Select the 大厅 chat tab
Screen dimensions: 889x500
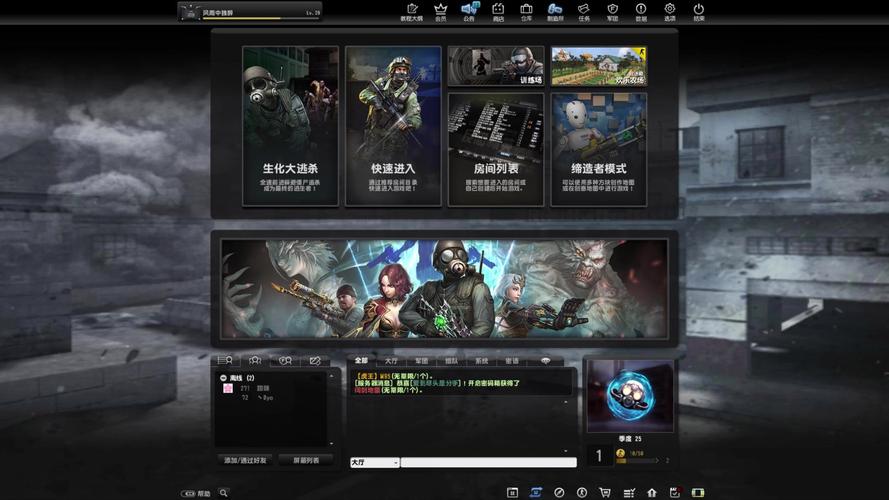coord(391,361)
